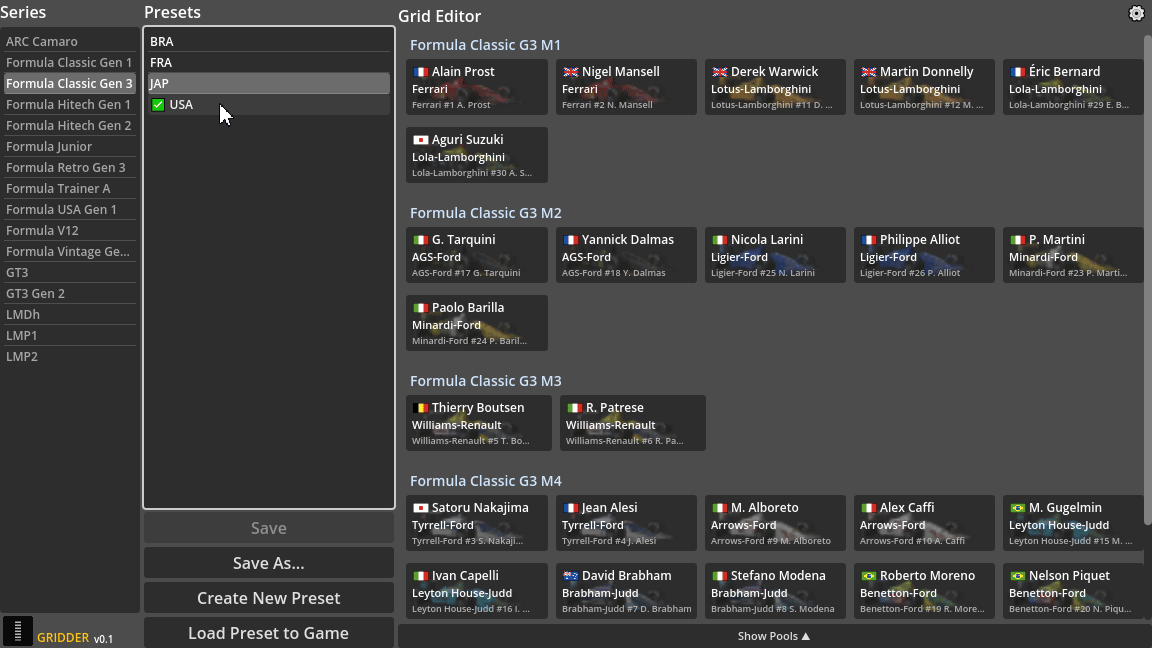Select the FRA preset
This screenshot has height=648, width=1152.
(x=269, y=62)
